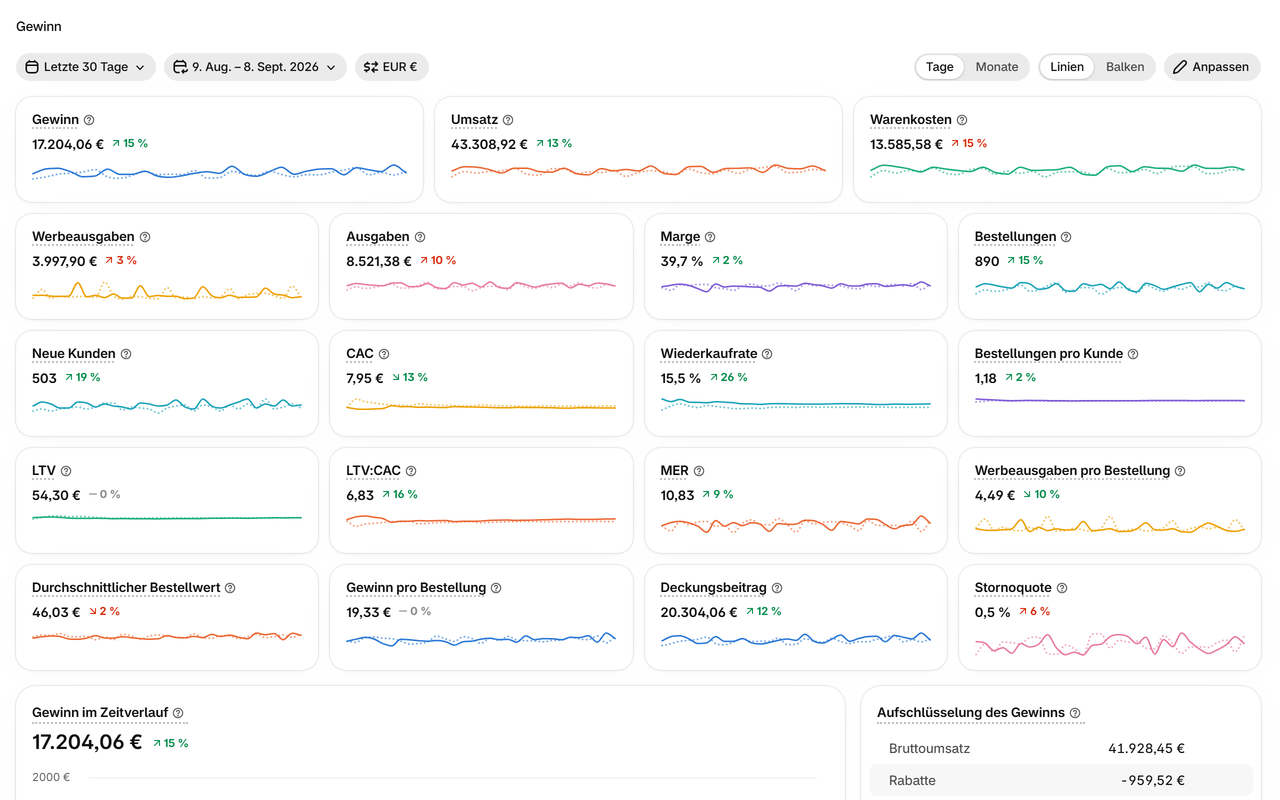
Task: Click the LTV help icon
Action: coord(66,471)
